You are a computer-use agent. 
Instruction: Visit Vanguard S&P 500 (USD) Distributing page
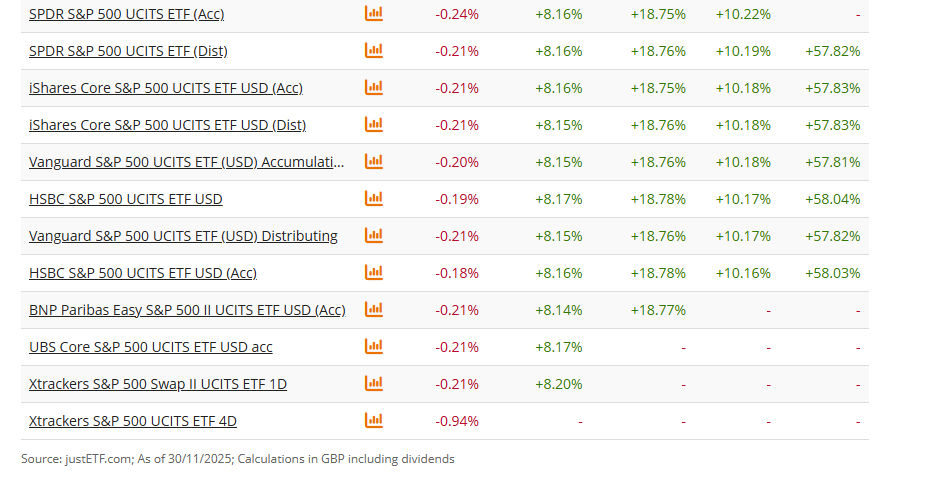point(183,236)
